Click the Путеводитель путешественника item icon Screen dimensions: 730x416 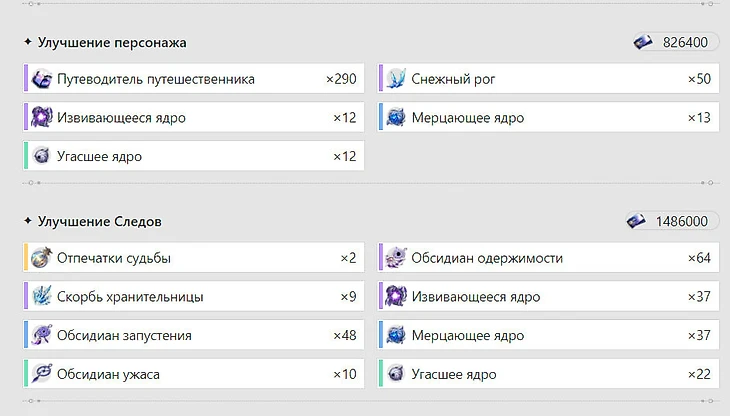(41, 79)
